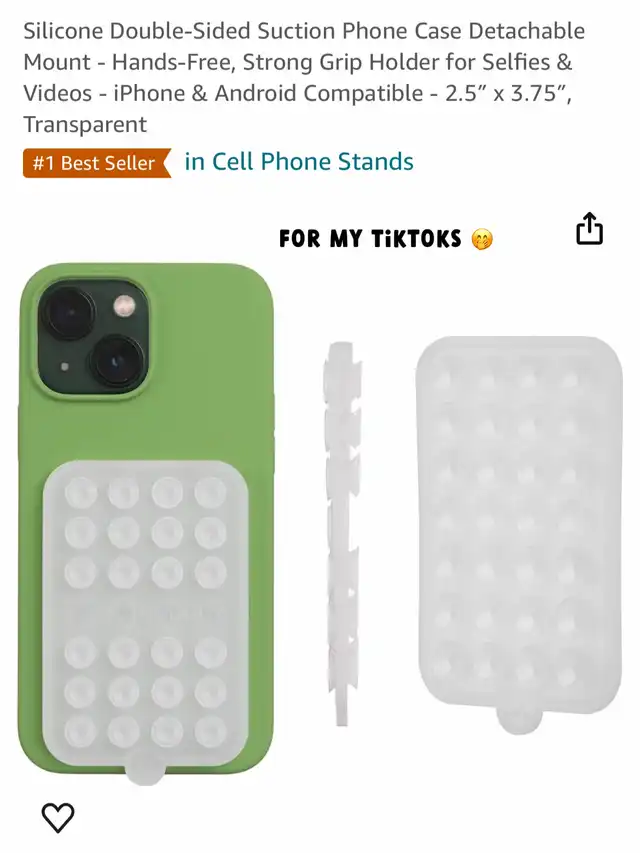Click the lower camera lens on the phone
The height and width of the screenshot is (853, 640).
tap(116, 361)
